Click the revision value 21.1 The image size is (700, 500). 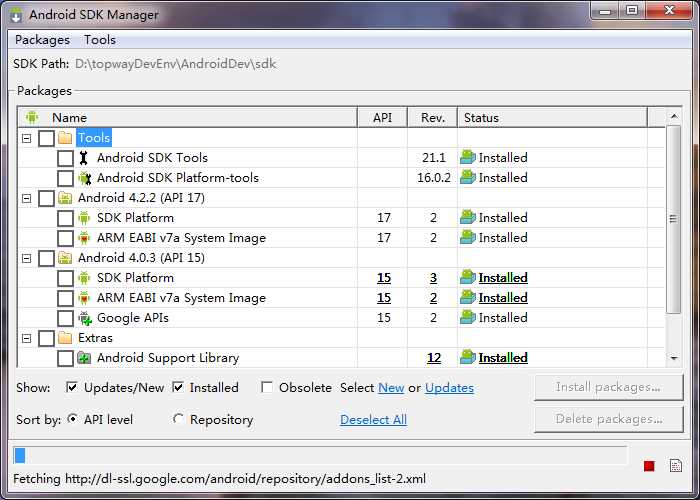coord(434,158)
